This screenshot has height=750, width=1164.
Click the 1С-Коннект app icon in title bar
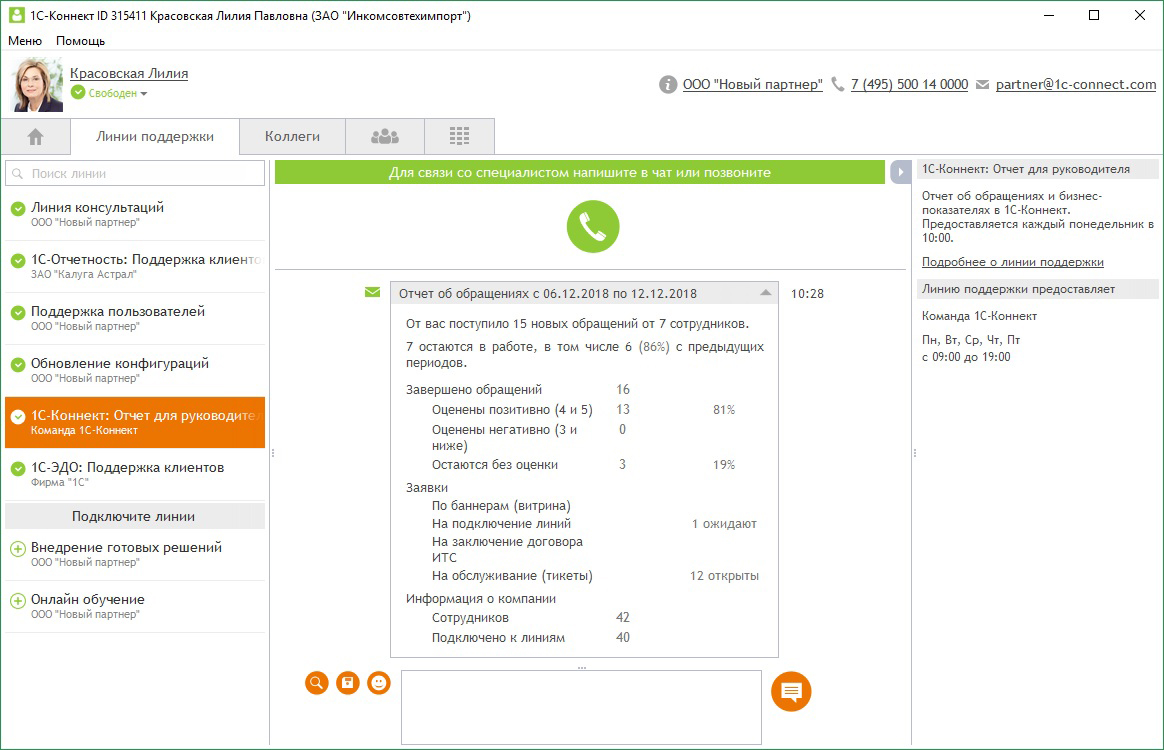point(16,15)
